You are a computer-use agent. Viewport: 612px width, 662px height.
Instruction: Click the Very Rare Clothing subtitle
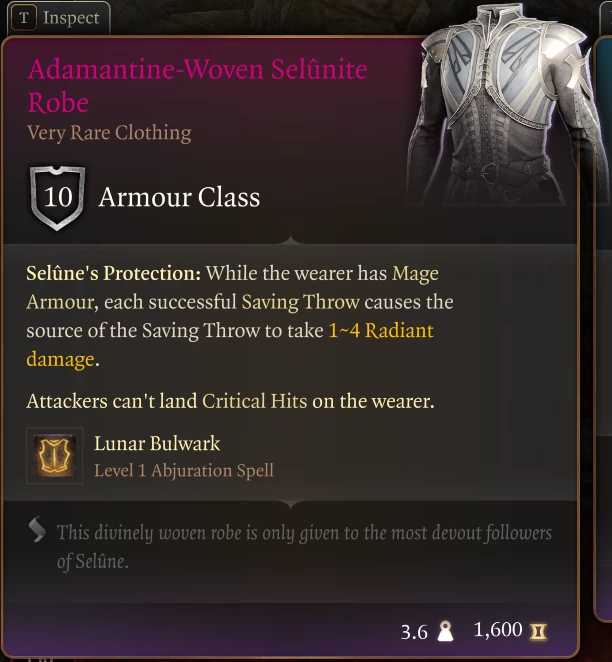click(x=109, y=133)
